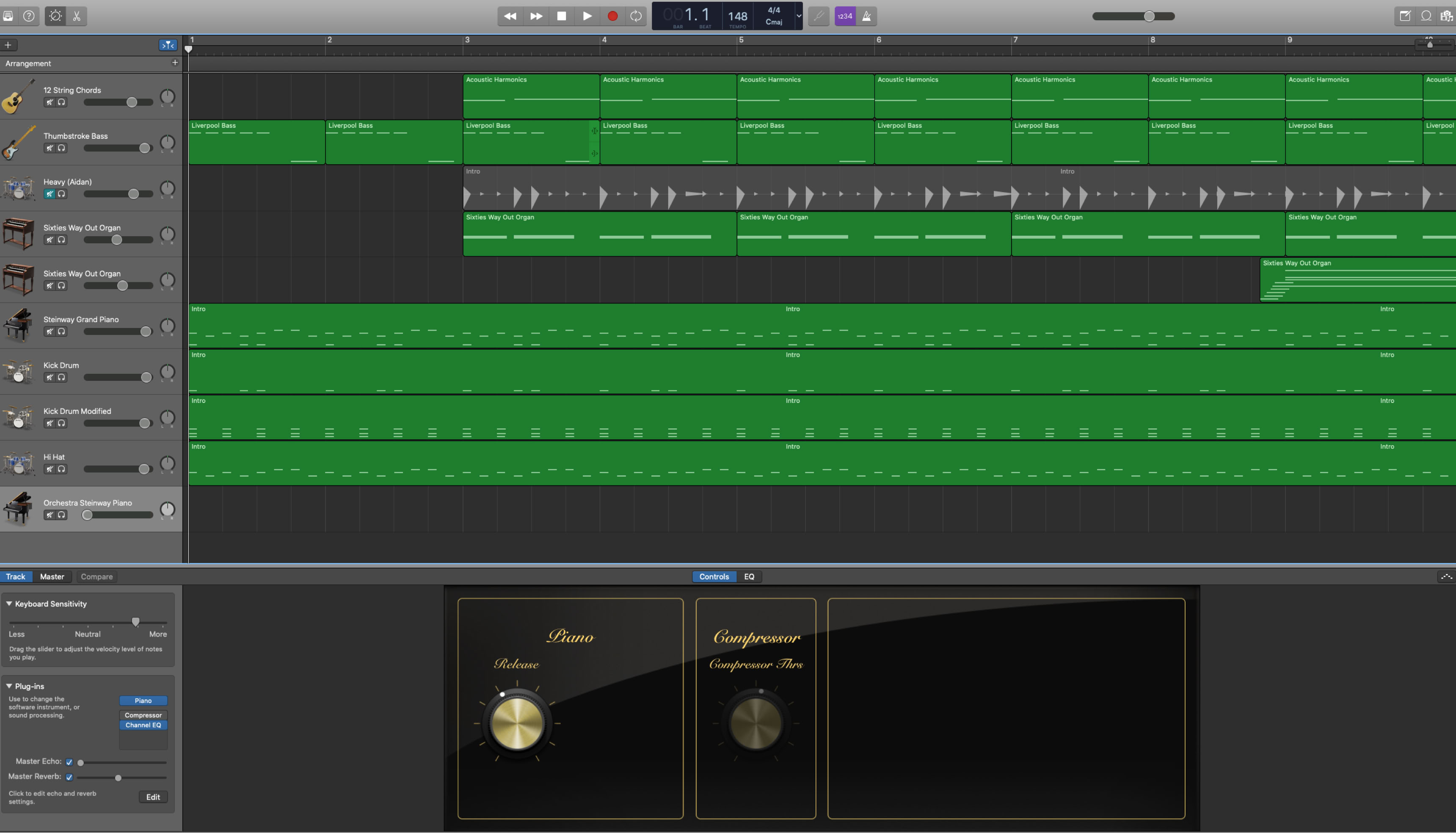This screenshot has height=833, width=1456.
Task: Open the Loop Browser icon
Action: 1426,16
